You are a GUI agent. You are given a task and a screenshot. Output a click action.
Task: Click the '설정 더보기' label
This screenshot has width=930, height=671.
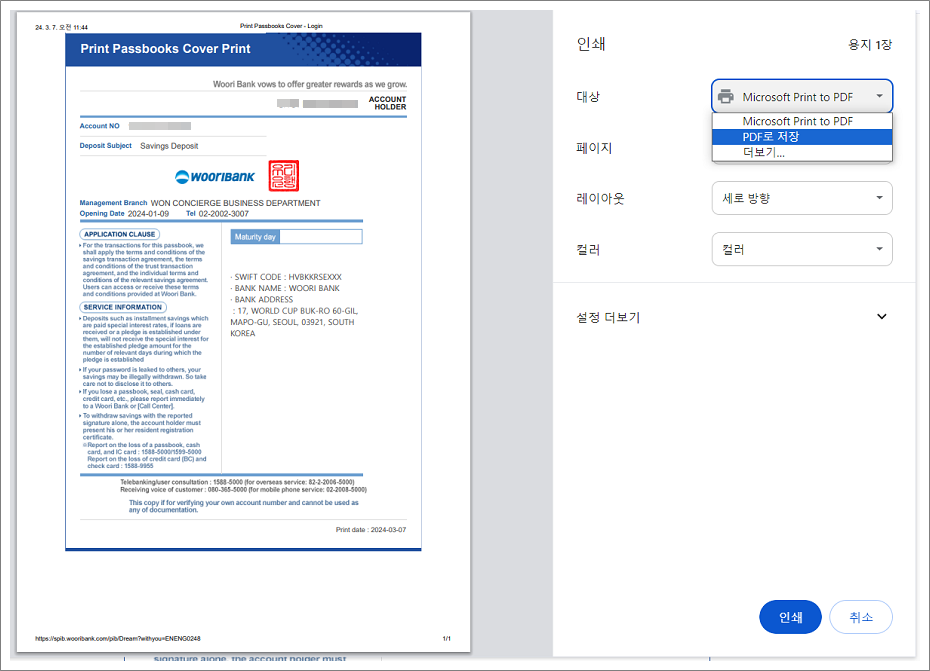pos(608,317)
